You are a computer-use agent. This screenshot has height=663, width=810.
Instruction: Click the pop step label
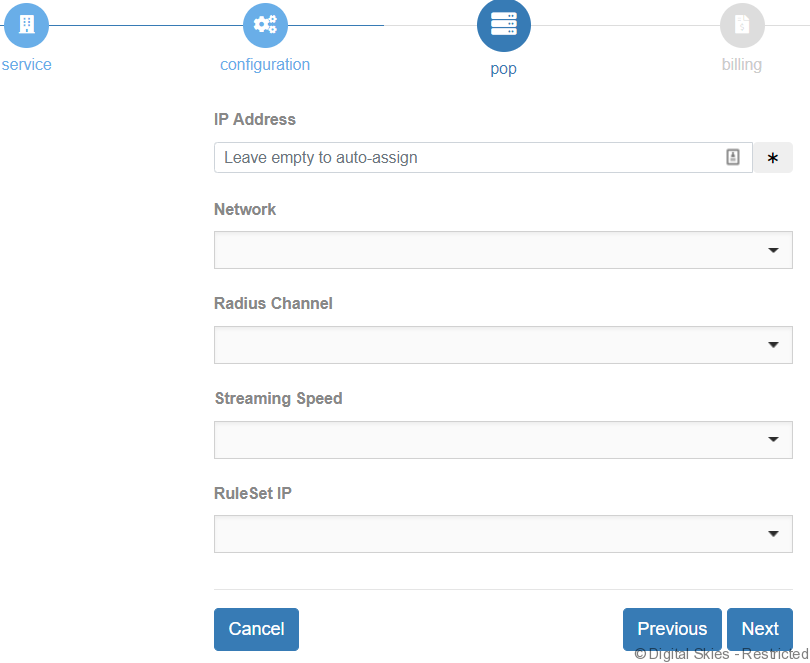click(x=503, y=70)
